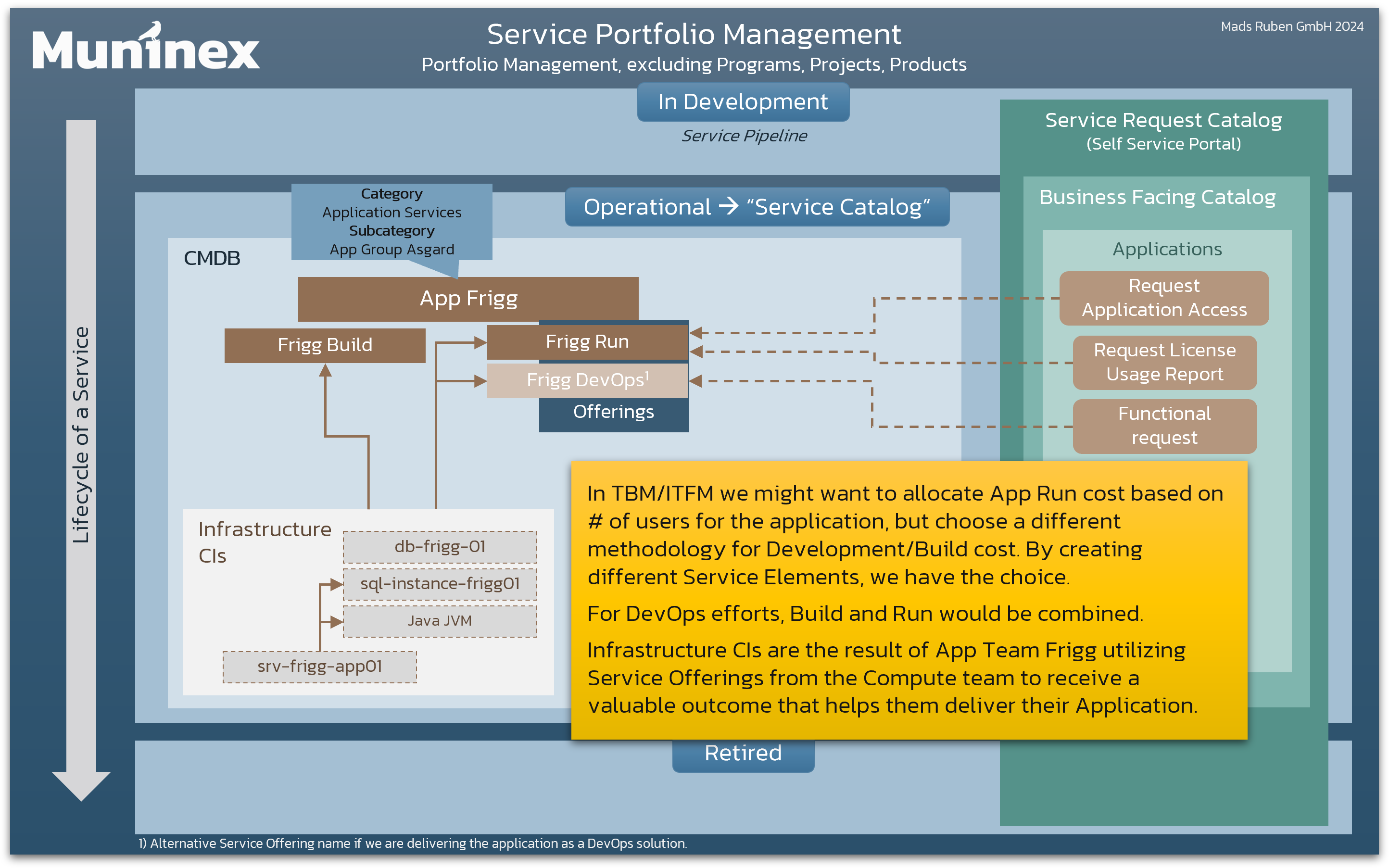Click the Offerings label

point(614,412)
